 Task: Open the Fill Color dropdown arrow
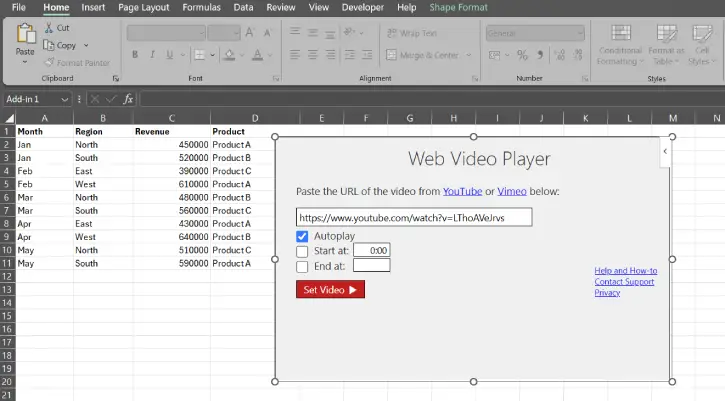[x=241, y=55]
